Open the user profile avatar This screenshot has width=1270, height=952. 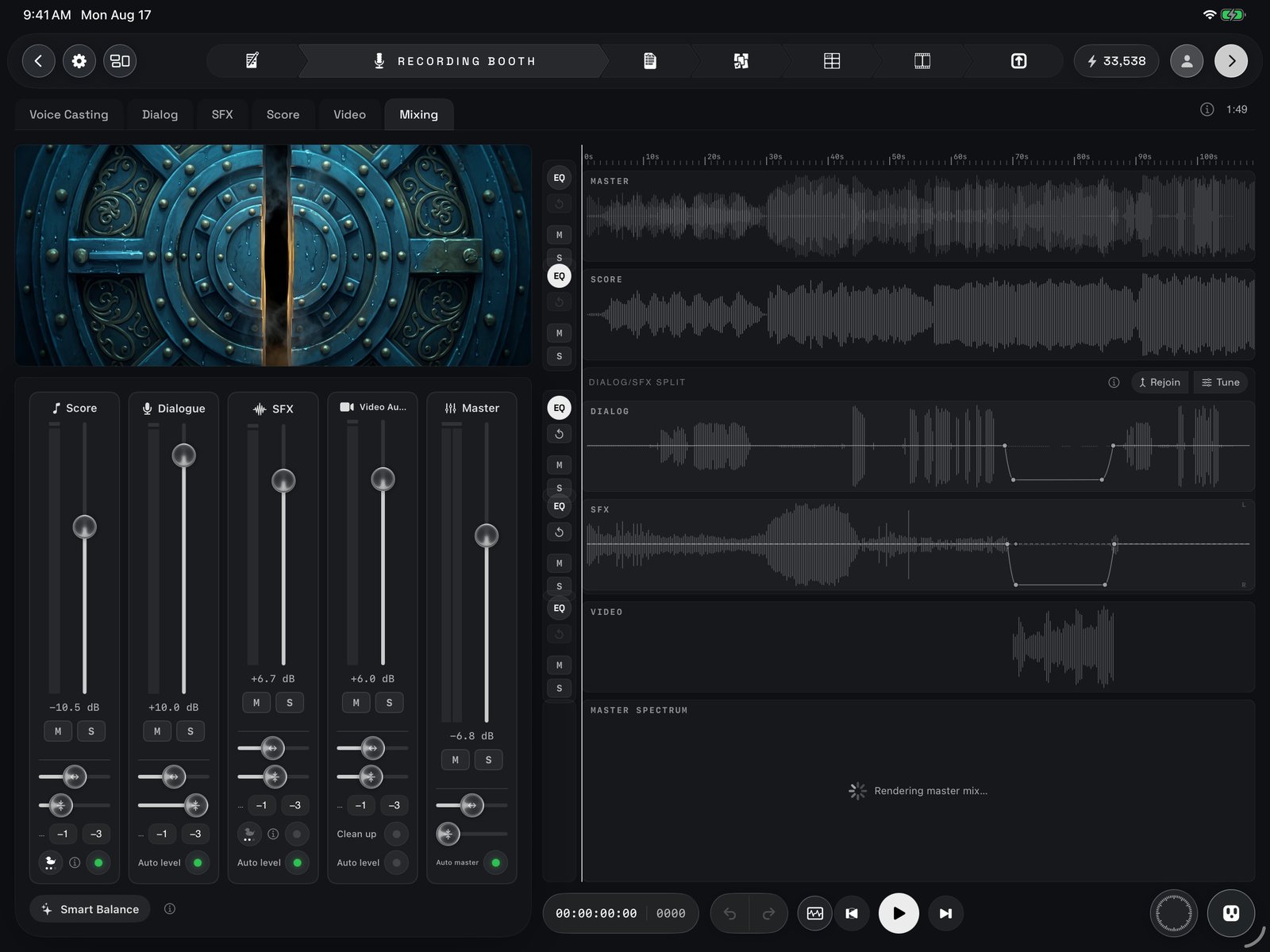pos(1187,61)
